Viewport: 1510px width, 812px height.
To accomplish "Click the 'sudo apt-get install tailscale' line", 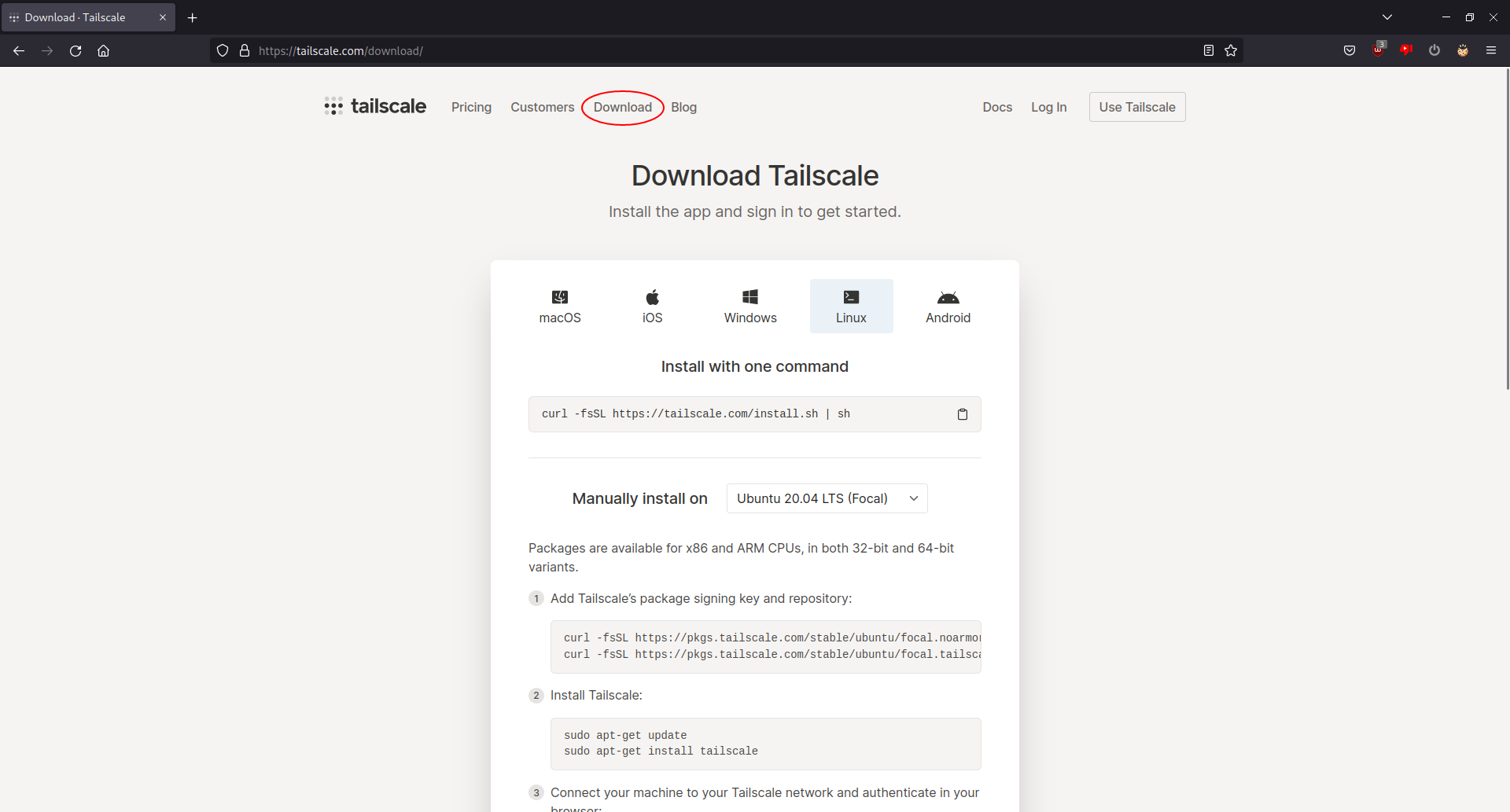I will pos(661,751).
